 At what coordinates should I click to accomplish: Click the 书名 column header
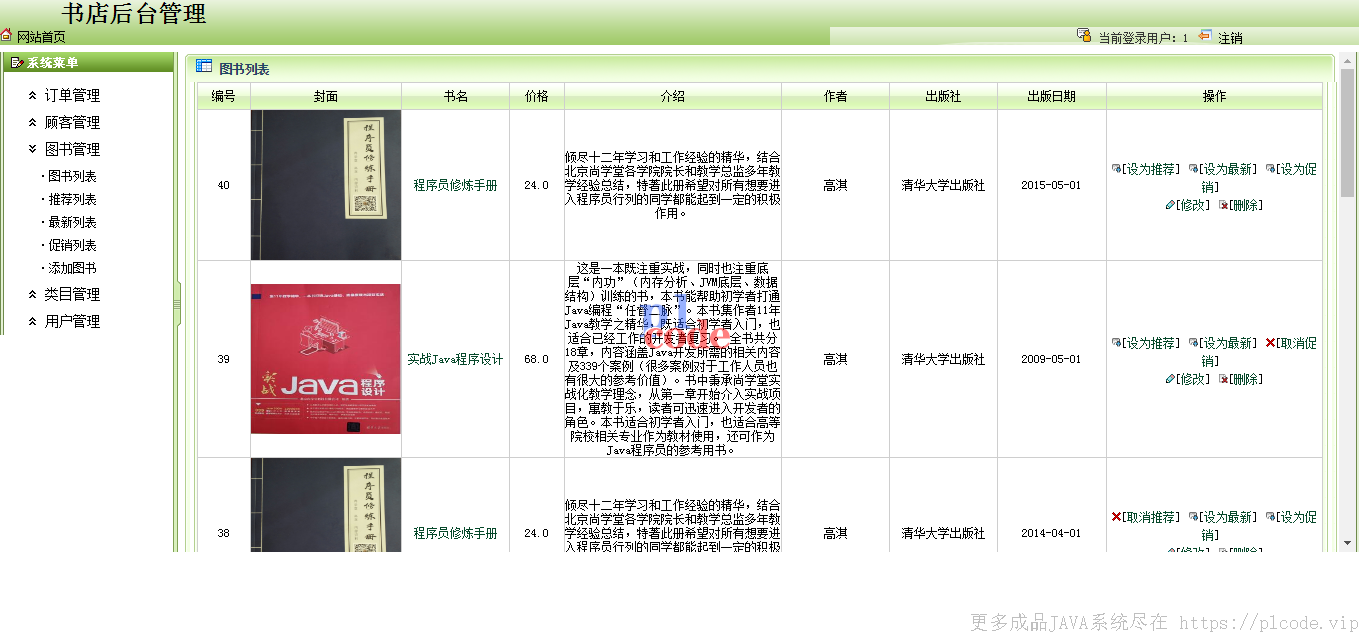(x=456, y=96)
